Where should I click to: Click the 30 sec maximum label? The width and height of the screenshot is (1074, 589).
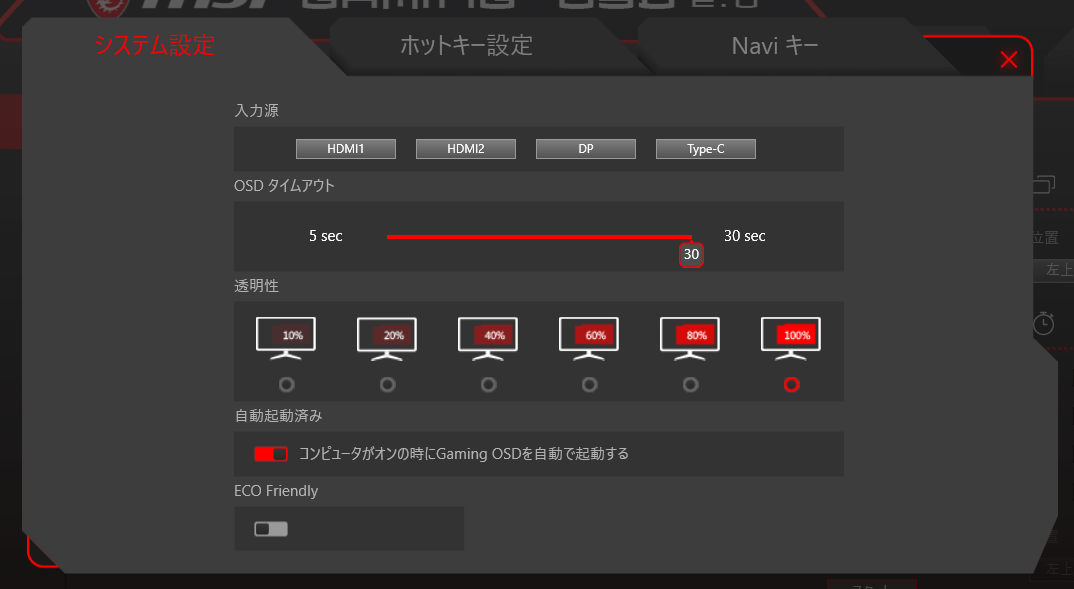pyautogui.click(x=745, y=236)
